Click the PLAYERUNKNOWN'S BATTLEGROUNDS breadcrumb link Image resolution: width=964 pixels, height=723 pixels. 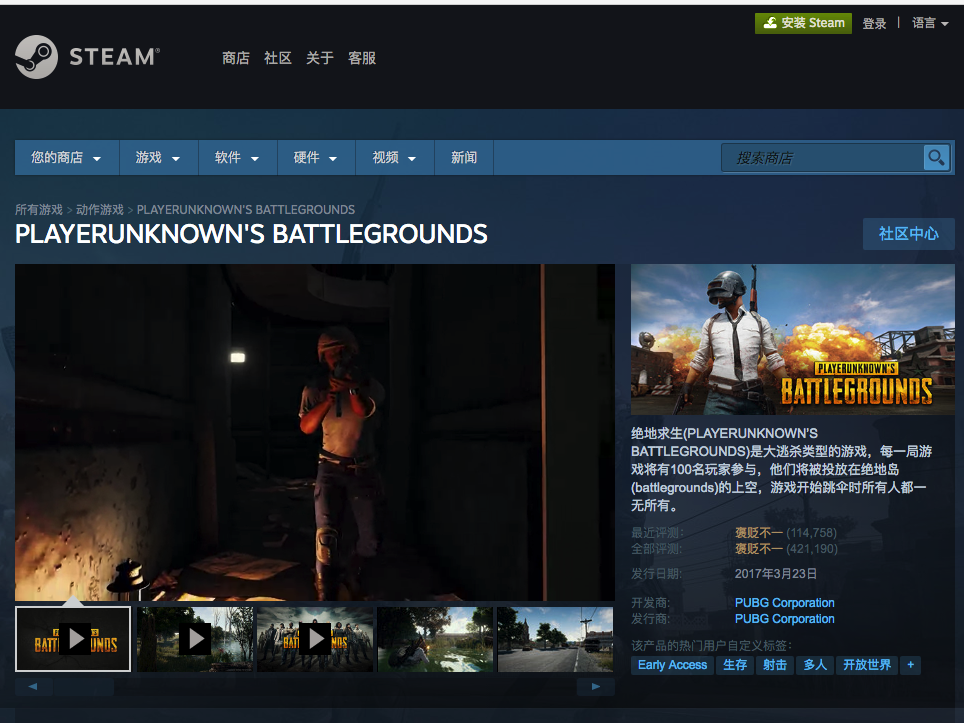(x=246, y=210)
